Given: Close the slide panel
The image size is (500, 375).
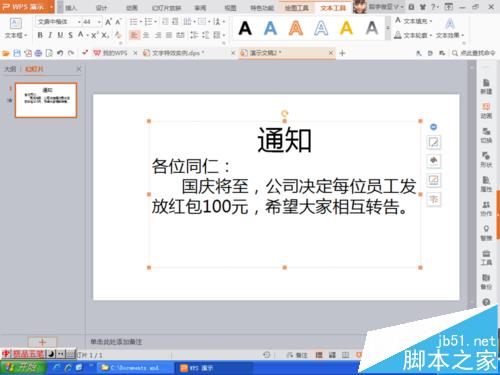Looking at the screenshot, I should tap(79, 69).
